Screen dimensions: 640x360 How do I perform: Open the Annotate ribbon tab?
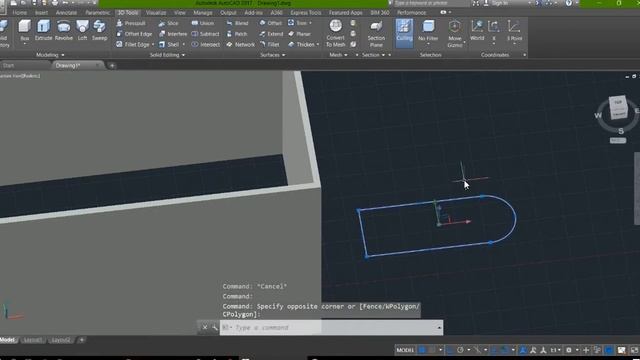[x=66, y=13]
